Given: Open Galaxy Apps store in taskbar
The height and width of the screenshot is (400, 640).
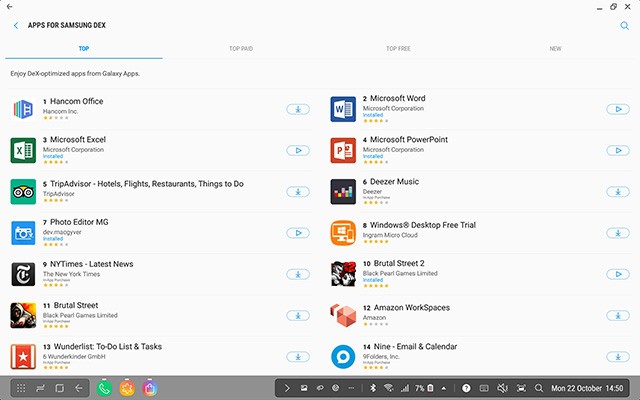Looking at the screenshot, I should pyautogui.click(x=150, y=388).
